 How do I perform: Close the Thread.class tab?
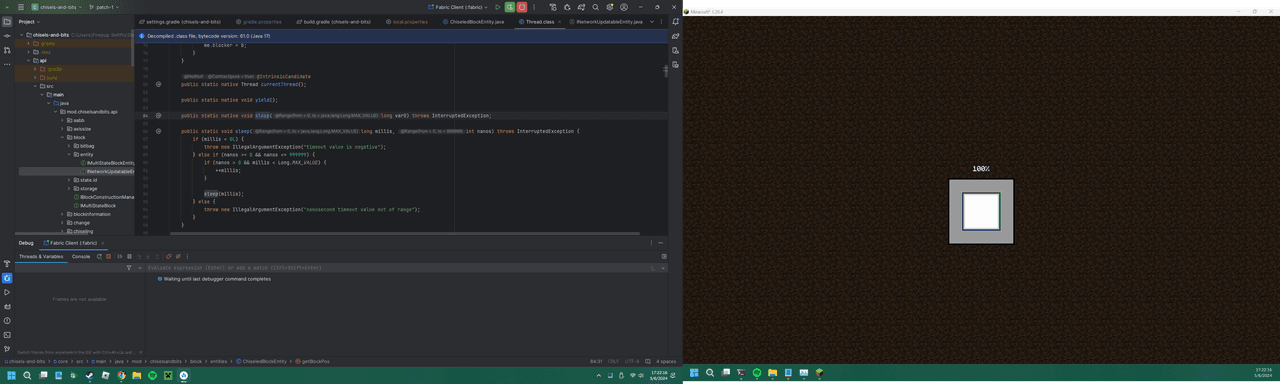560,21
